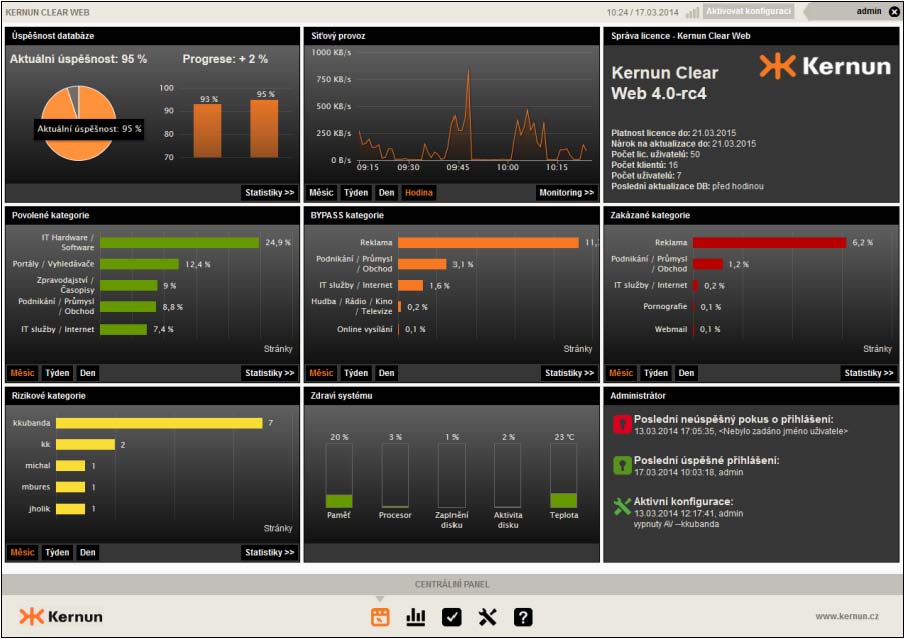Open the bar chart statistics icon

(x=416, y=617)
